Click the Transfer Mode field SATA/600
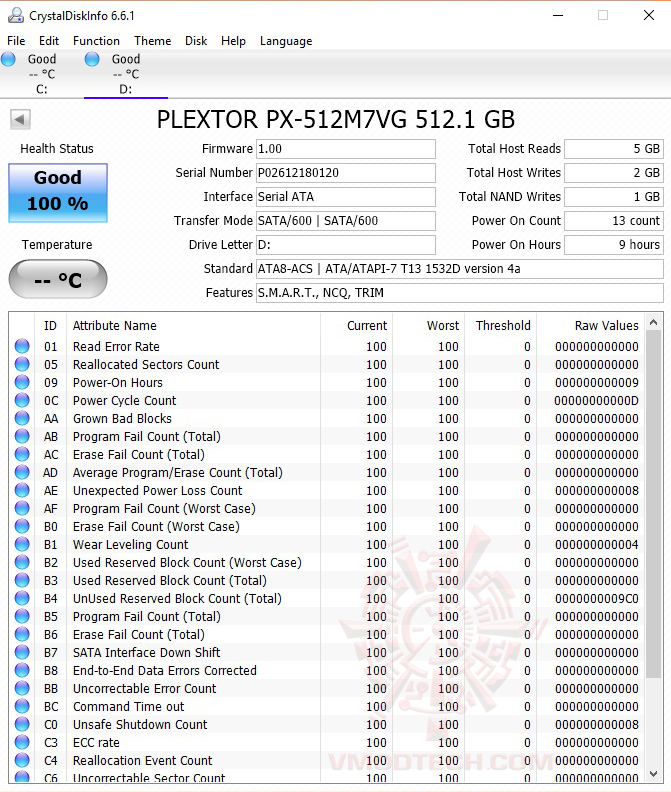The image size is (671, 792). (x=346, y=221)
